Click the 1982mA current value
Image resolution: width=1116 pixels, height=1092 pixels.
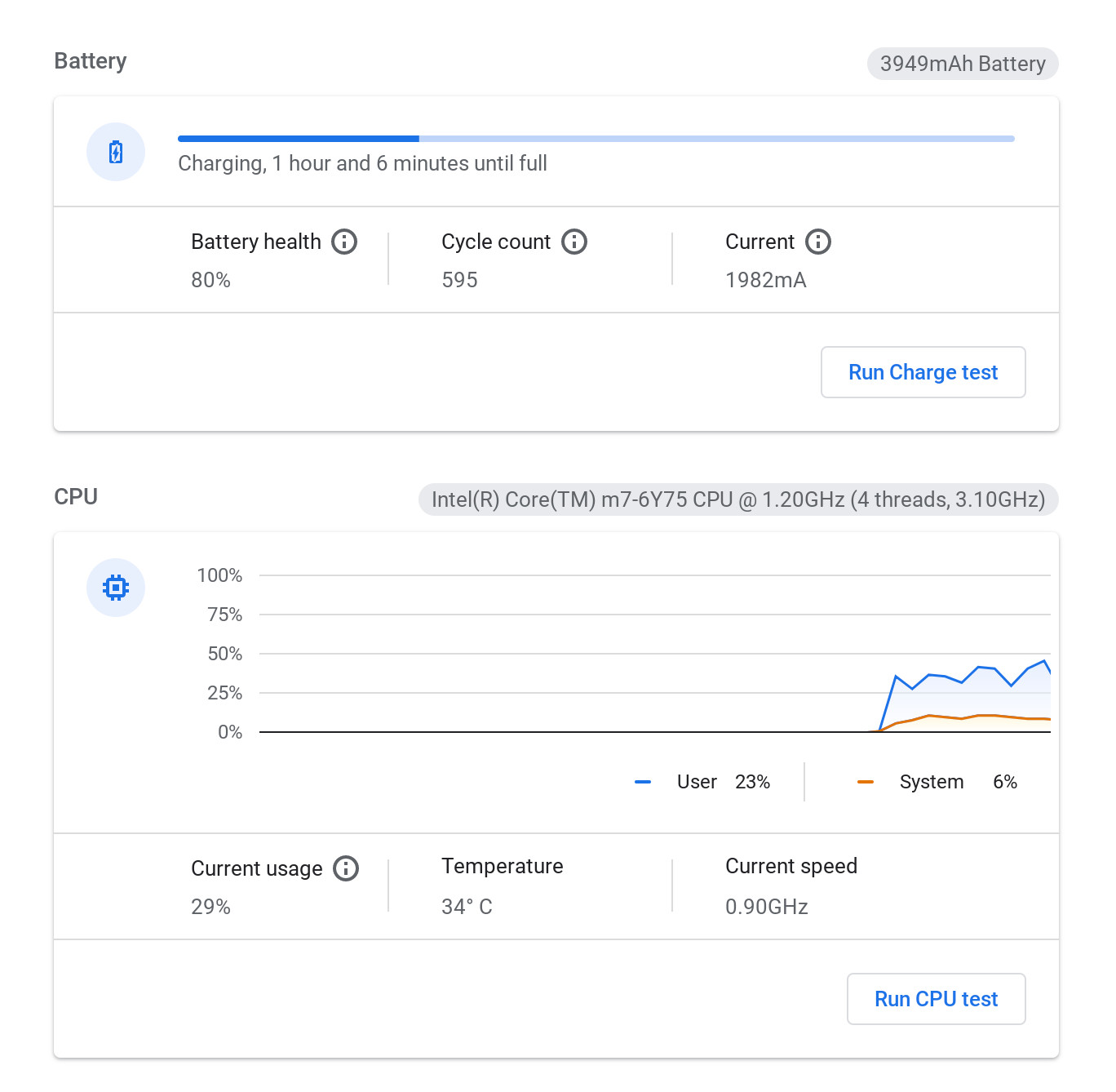765,280
